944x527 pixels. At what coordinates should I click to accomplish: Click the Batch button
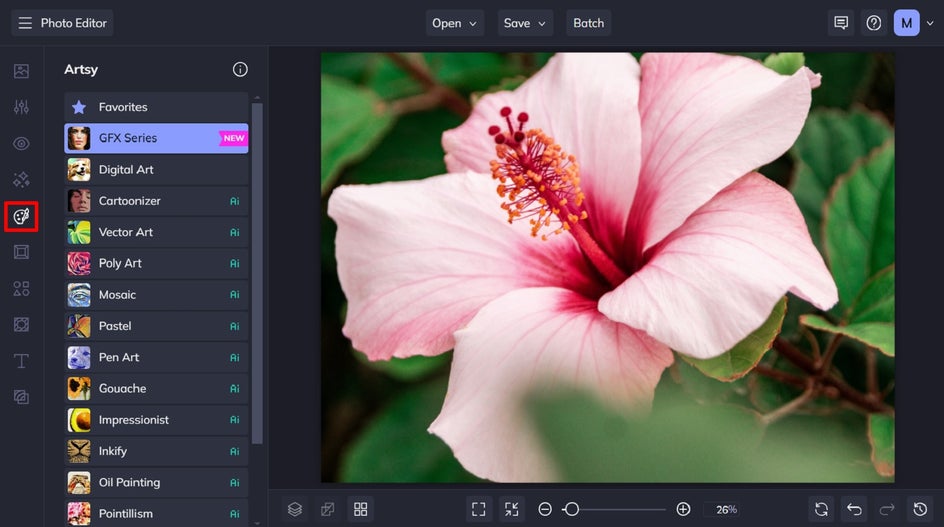coord(588,23)
